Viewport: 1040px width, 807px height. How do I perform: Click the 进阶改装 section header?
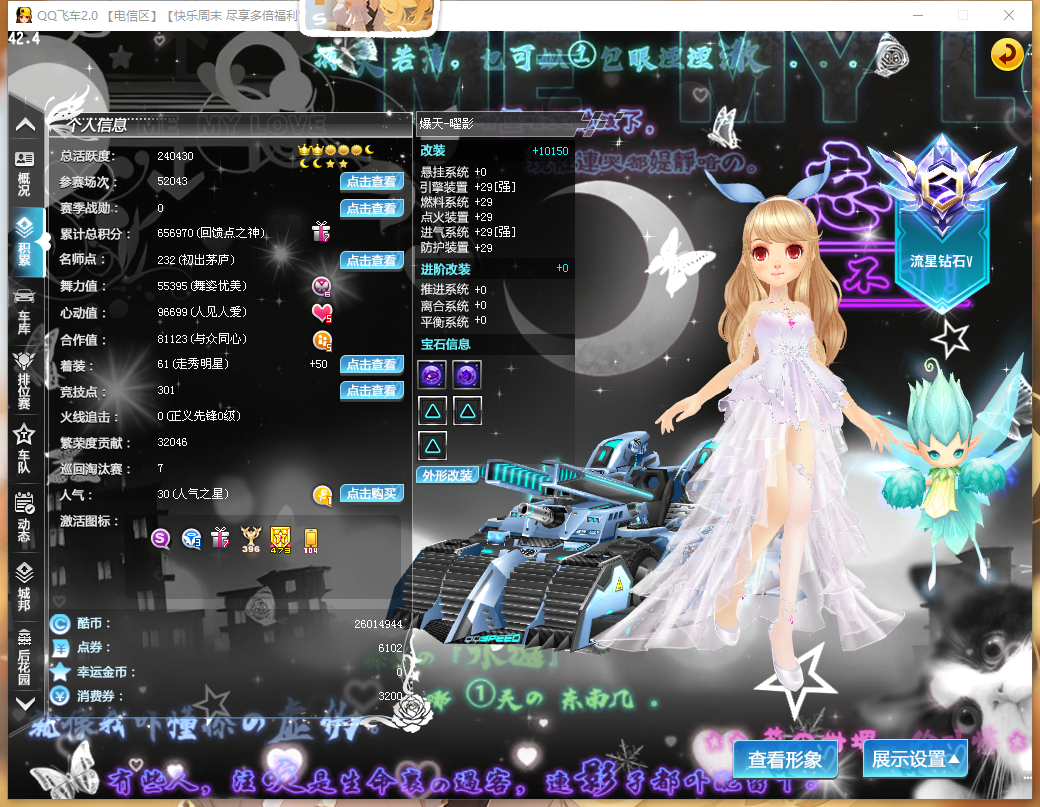point(445,269)
